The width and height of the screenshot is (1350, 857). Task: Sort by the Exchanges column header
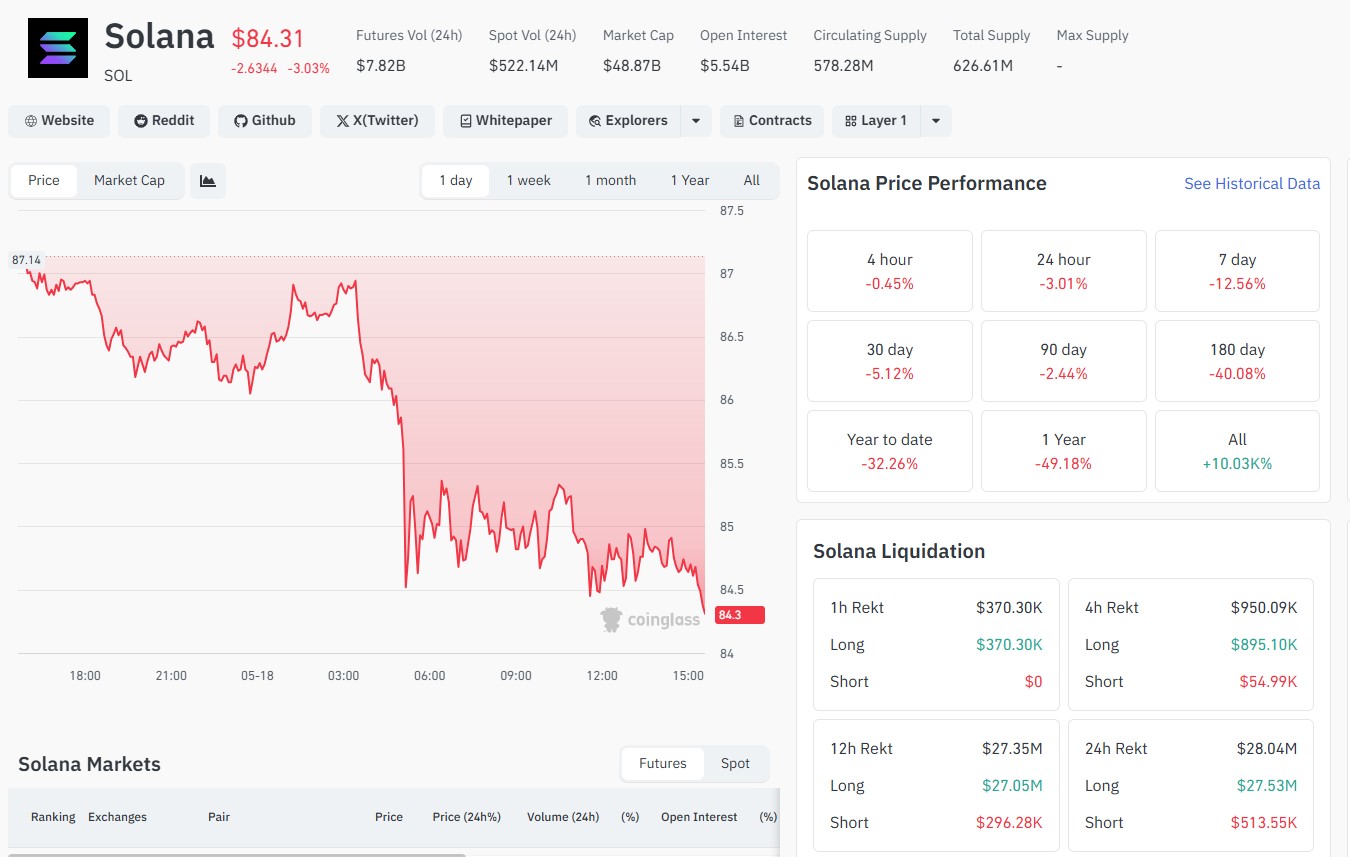tap(117, 817)
